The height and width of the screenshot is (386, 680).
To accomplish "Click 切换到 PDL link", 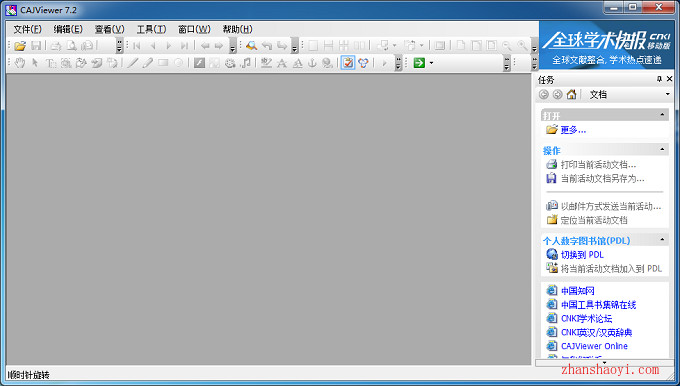I will [582, 255].
